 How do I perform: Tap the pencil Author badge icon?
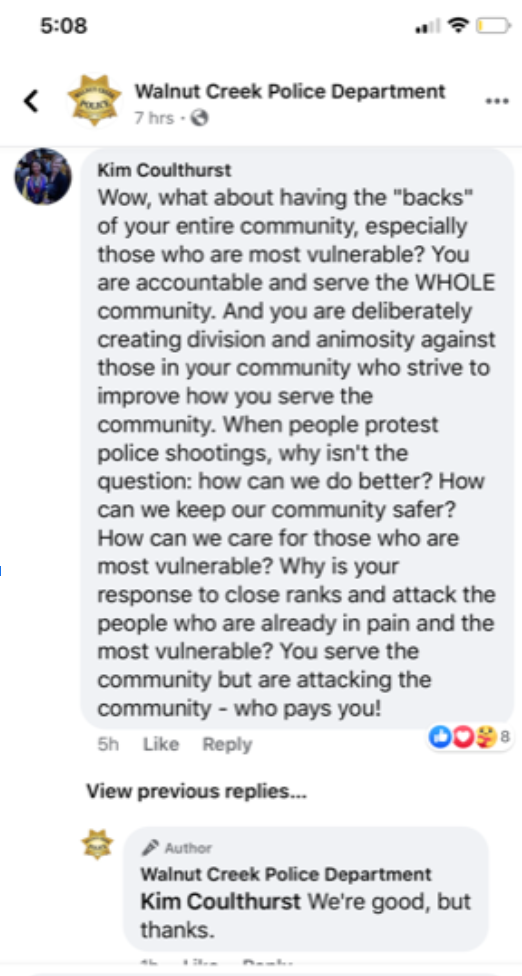pos(150,848)
